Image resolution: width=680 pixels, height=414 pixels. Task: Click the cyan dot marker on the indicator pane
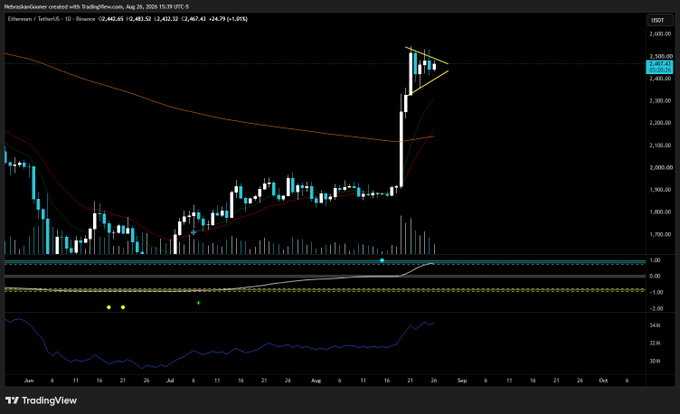point(382,260)
